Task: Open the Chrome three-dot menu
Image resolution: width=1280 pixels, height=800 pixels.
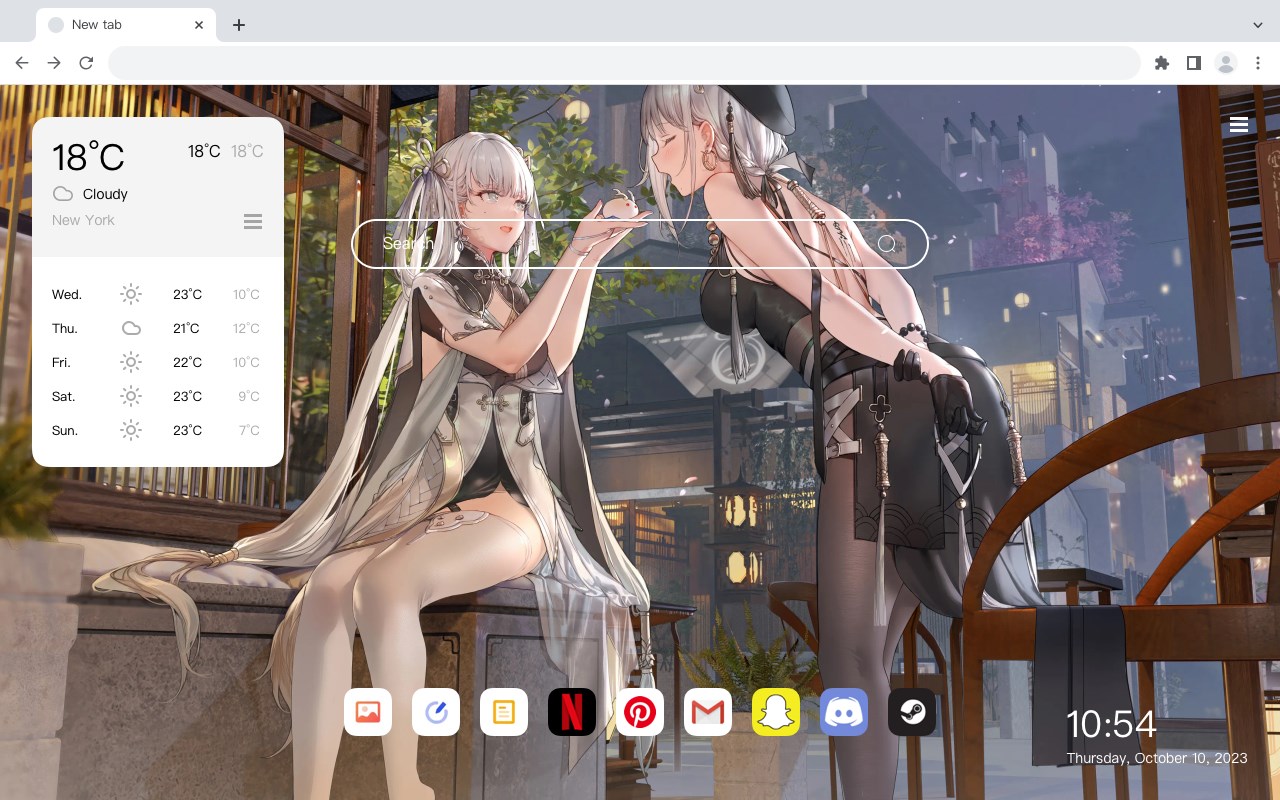Action: pyautogui.click(x=1258, y=63)
